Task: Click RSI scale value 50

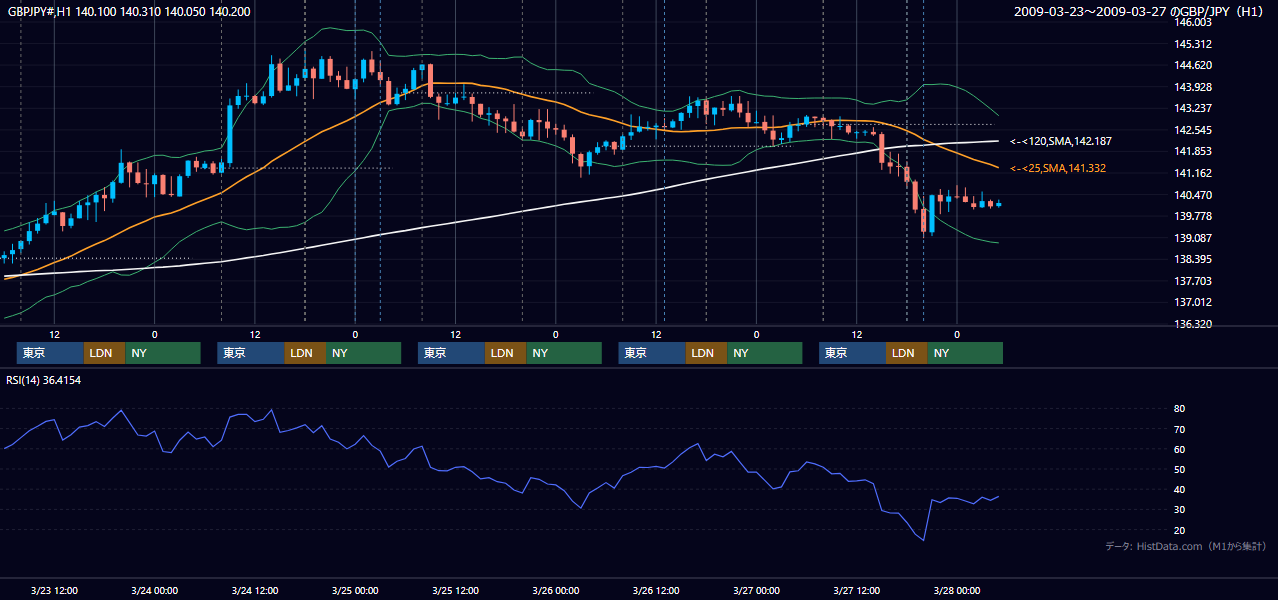Action: [1180, 469]
